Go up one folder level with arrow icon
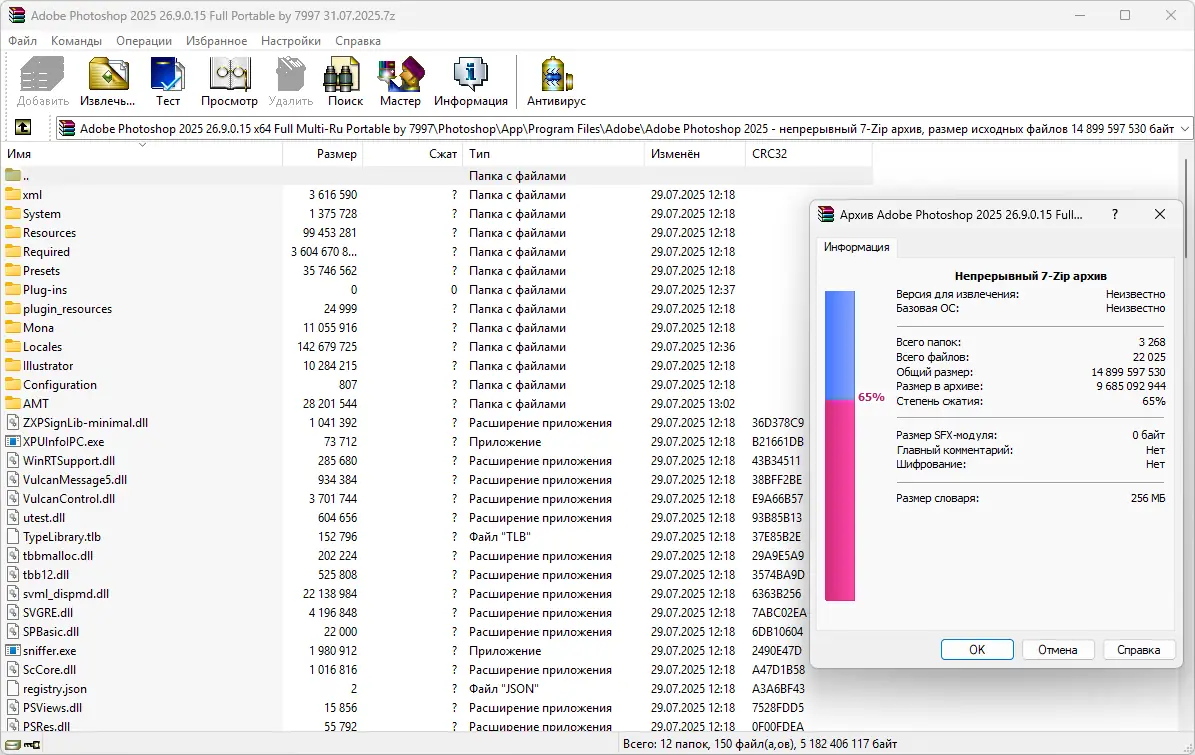 tap(24, 127)
